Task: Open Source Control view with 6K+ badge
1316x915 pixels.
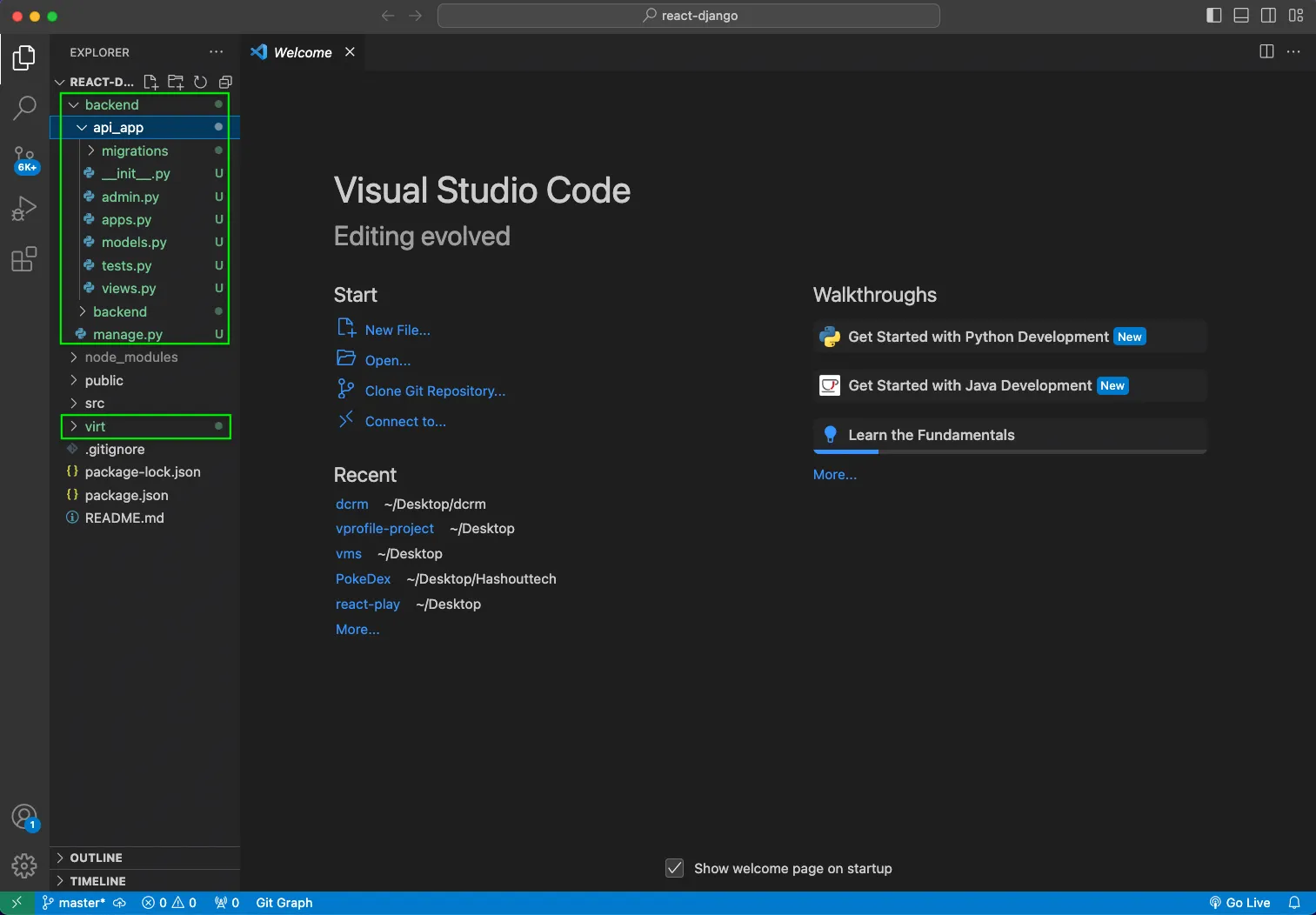Action: point(24,159)
